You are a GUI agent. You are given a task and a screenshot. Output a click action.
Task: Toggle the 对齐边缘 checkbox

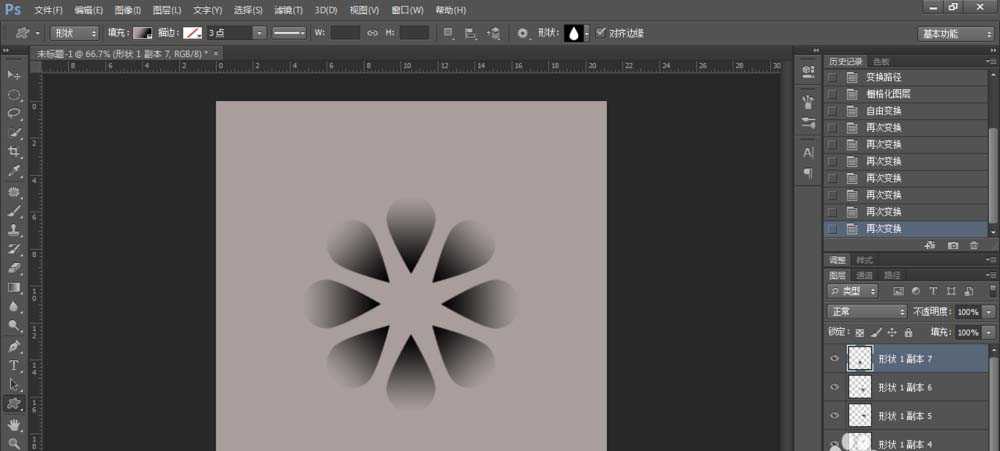600,33
